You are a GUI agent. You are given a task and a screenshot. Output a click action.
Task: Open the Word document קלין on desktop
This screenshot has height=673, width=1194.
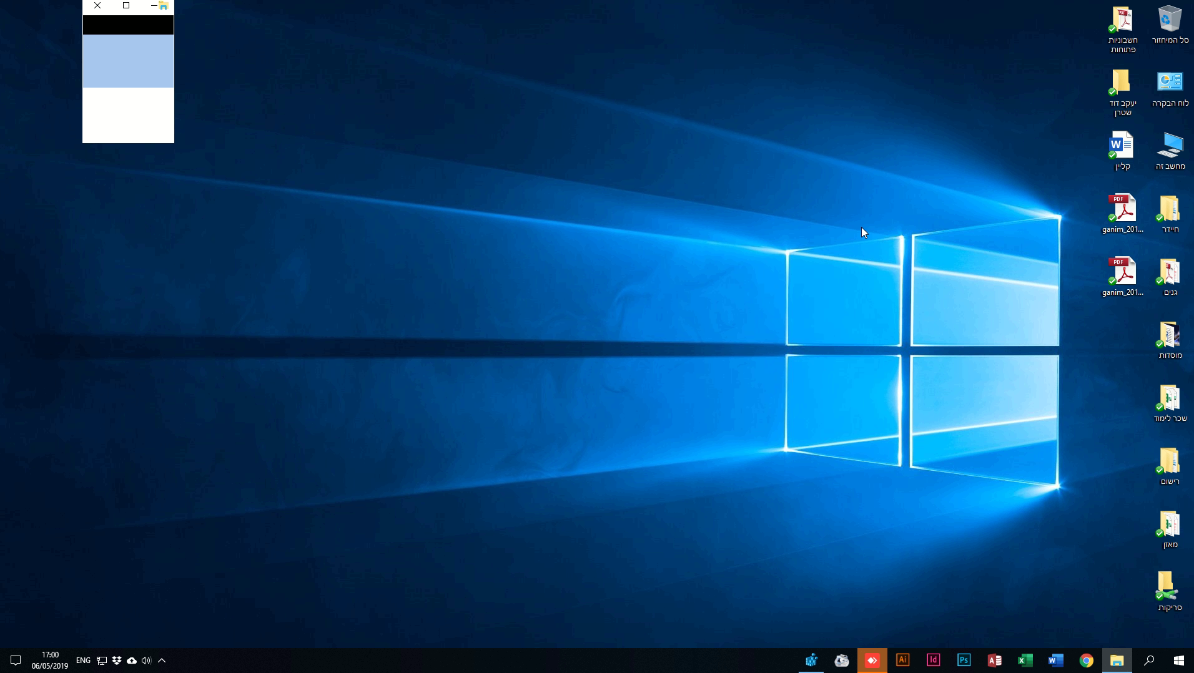pyautogui.click(x=1122, y=151)
